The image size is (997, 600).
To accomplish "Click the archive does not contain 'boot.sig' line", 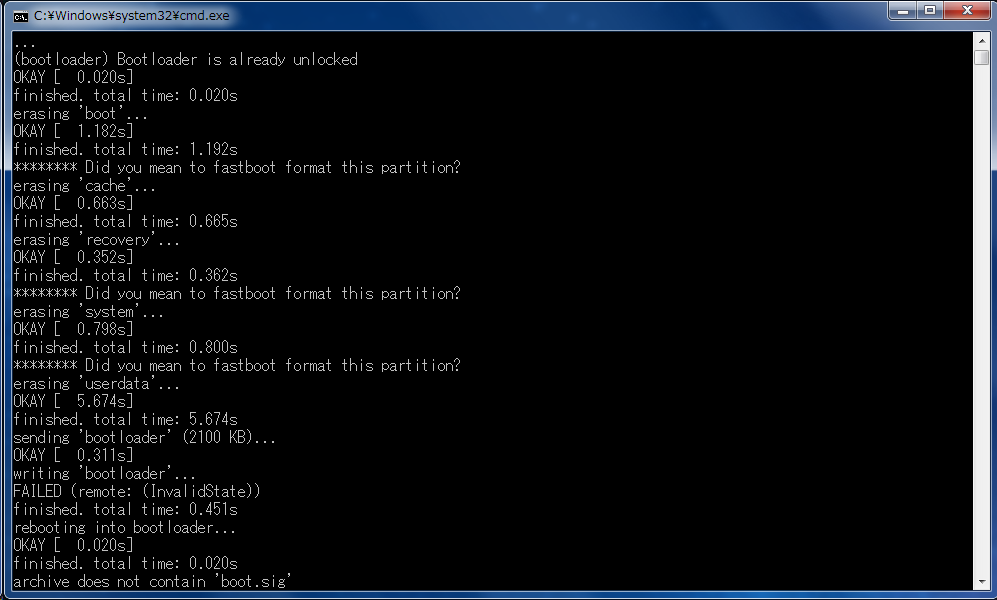I will pyautogui.click(x=152, y=582).
